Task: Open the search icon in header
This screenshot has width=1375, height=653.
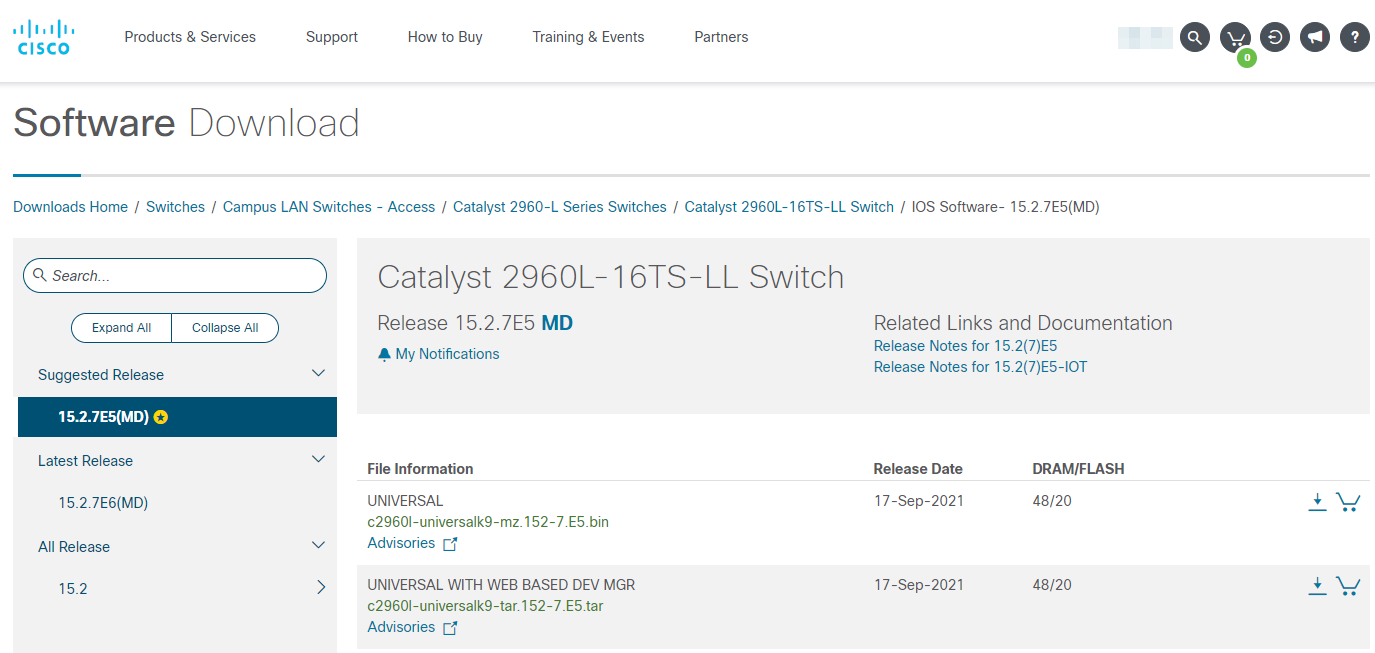Action: (x=1195, y=38)
